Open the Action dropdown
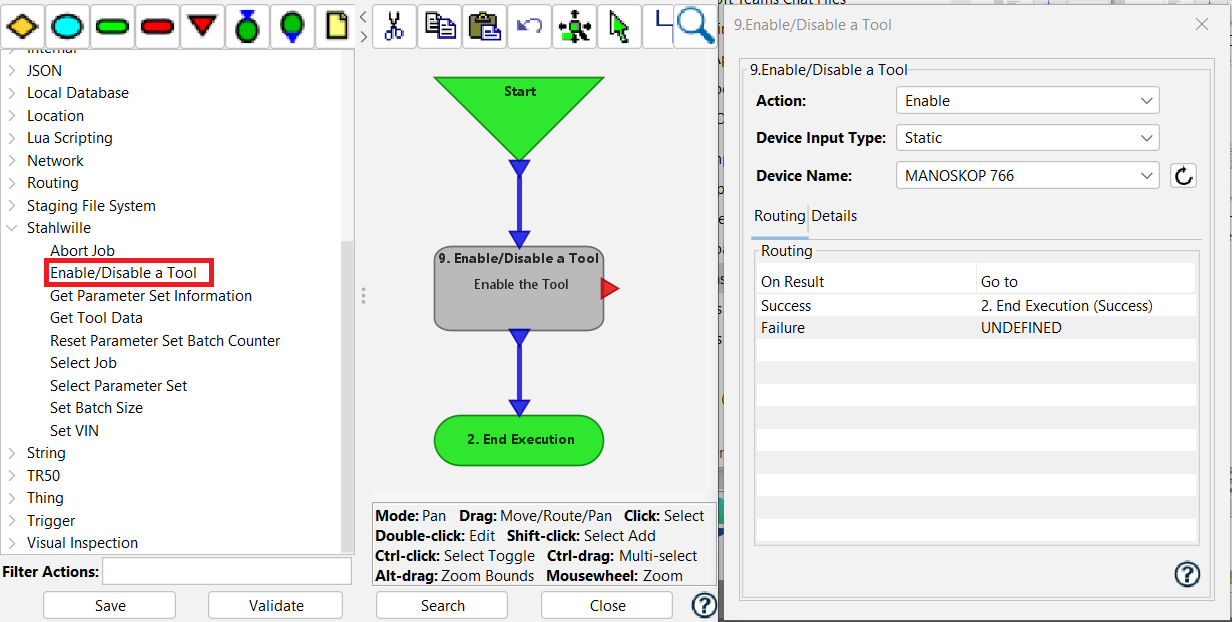The image size is (1232, 622). (1027, 101)
